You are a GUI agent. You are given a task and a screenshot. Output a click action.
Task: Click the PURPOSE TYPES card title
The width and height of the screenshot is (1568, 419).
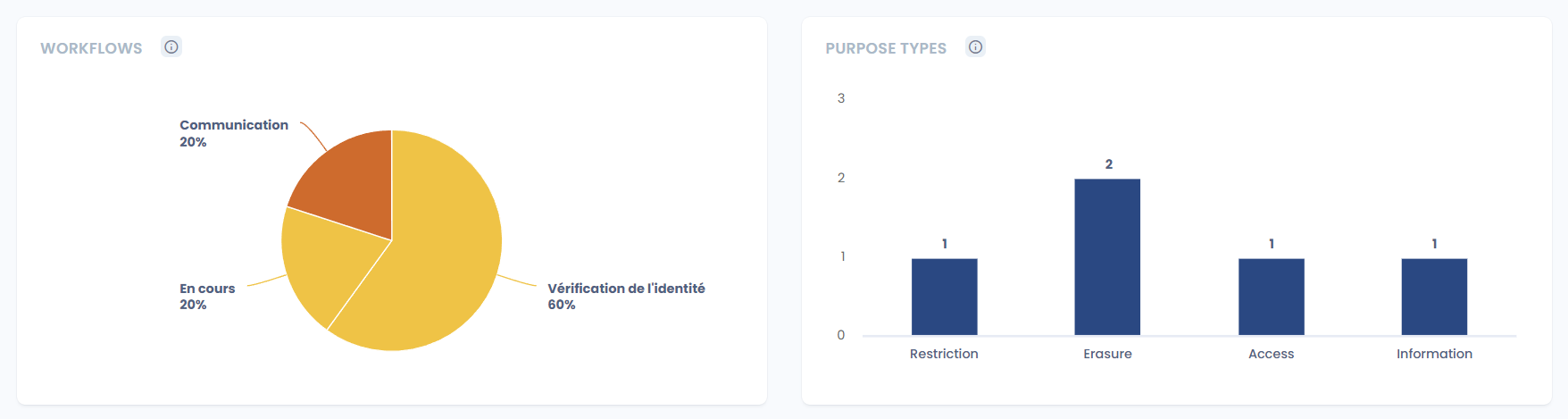pos(886,48)
